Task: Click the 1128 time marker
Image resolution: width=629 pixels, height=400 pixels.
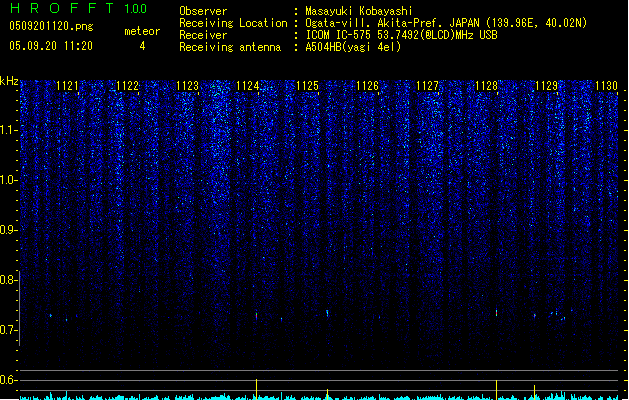Action: (x=487, y=86)
